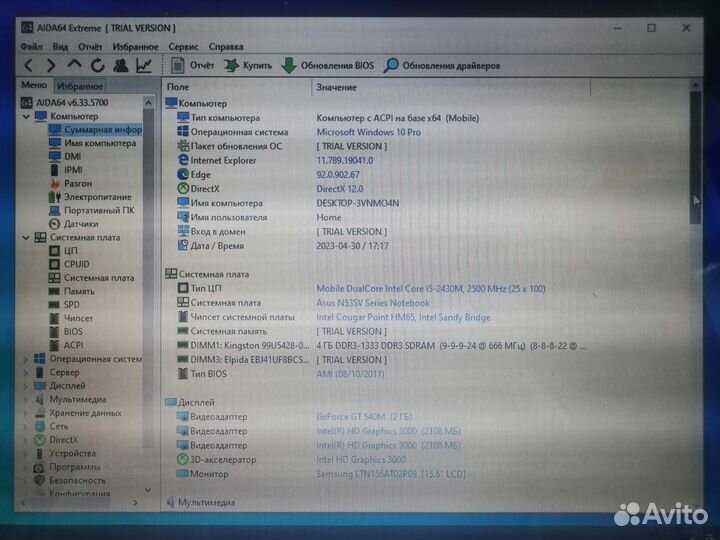
Task: Switch to the Меню sidebar tab
Action: click(x=34, y=85)
